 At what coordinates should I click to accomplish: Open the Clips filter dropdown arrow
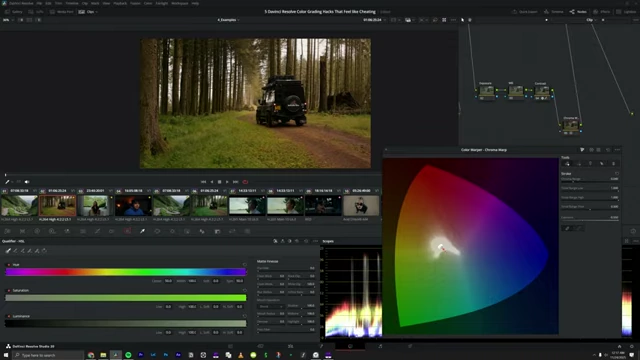[96, 12]
